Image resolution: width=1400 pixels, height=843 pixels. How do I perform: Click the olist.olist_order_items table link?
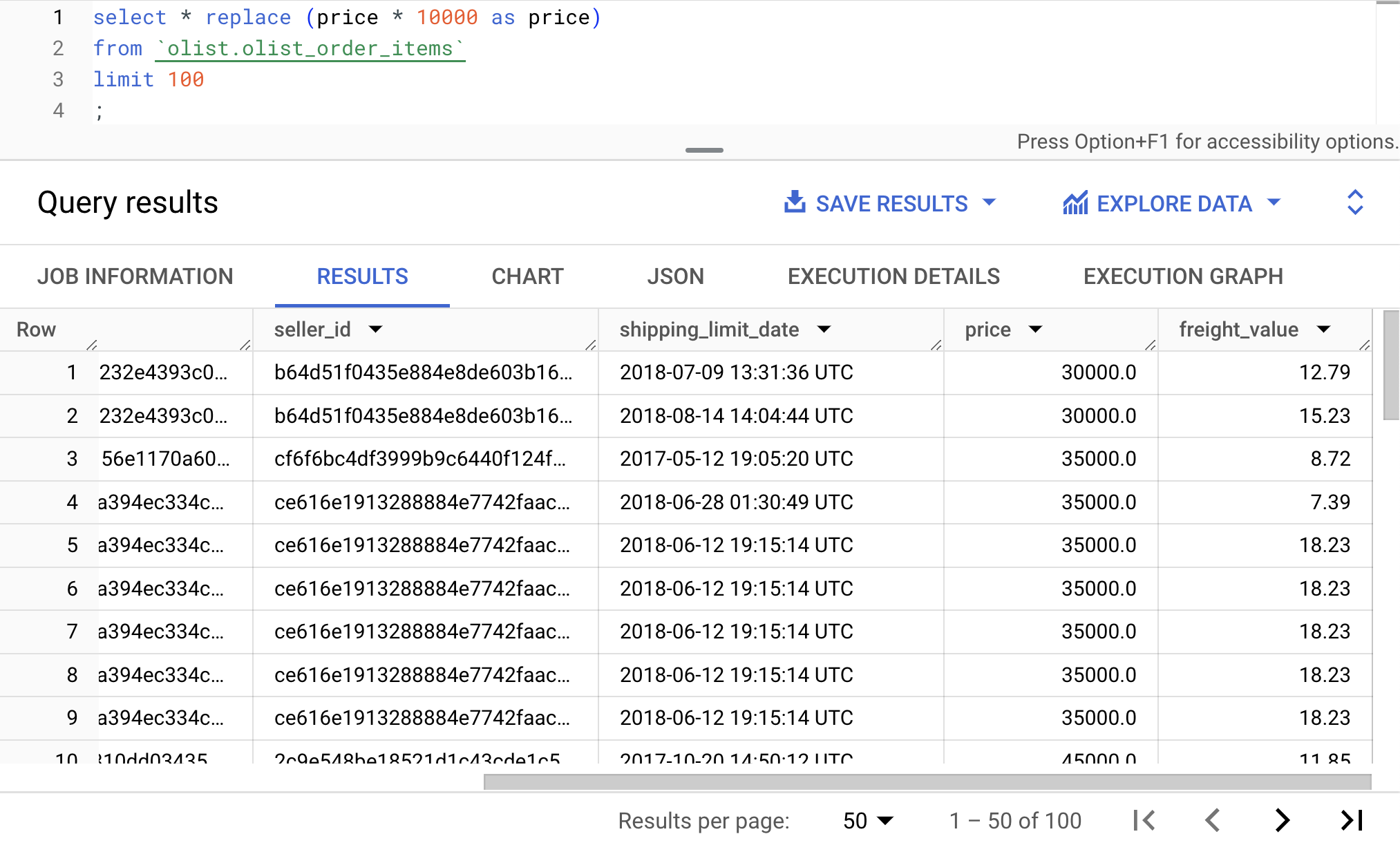point(310,48)
